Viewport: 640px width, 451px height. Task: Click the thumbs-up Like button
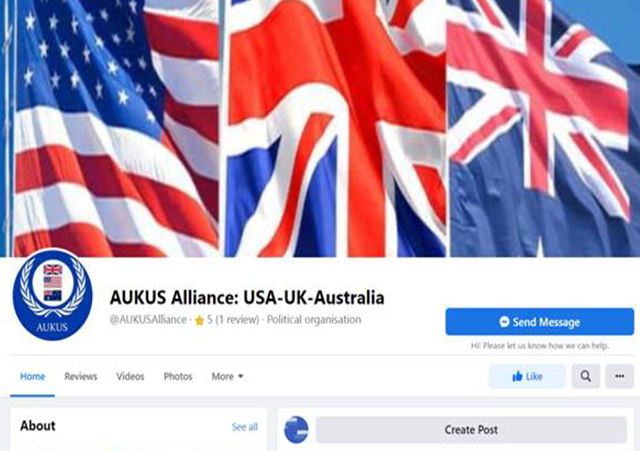(527, 376)
